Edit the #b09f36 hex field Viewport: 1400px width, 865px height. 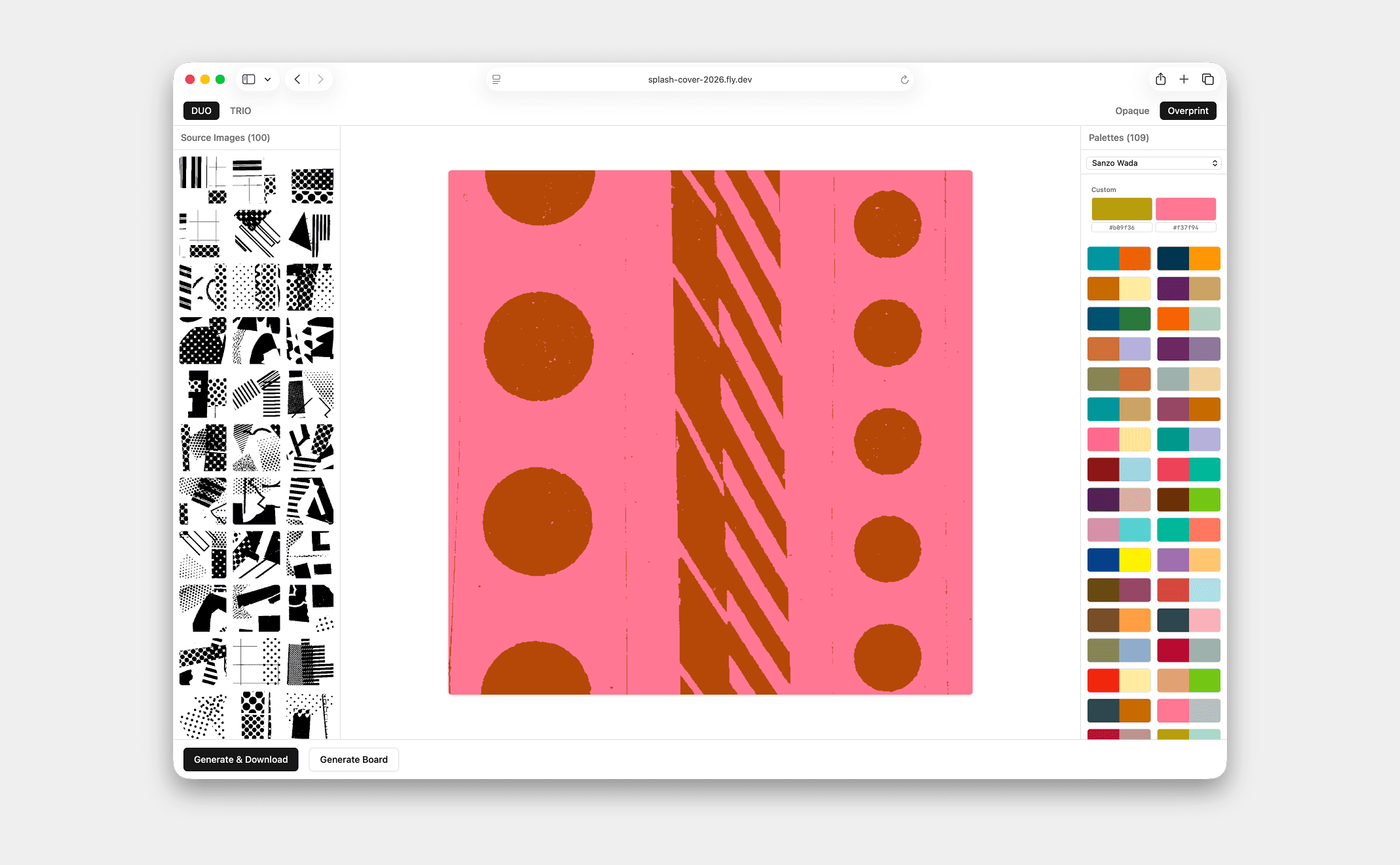pyautogui.click(x=1122, y=227)
